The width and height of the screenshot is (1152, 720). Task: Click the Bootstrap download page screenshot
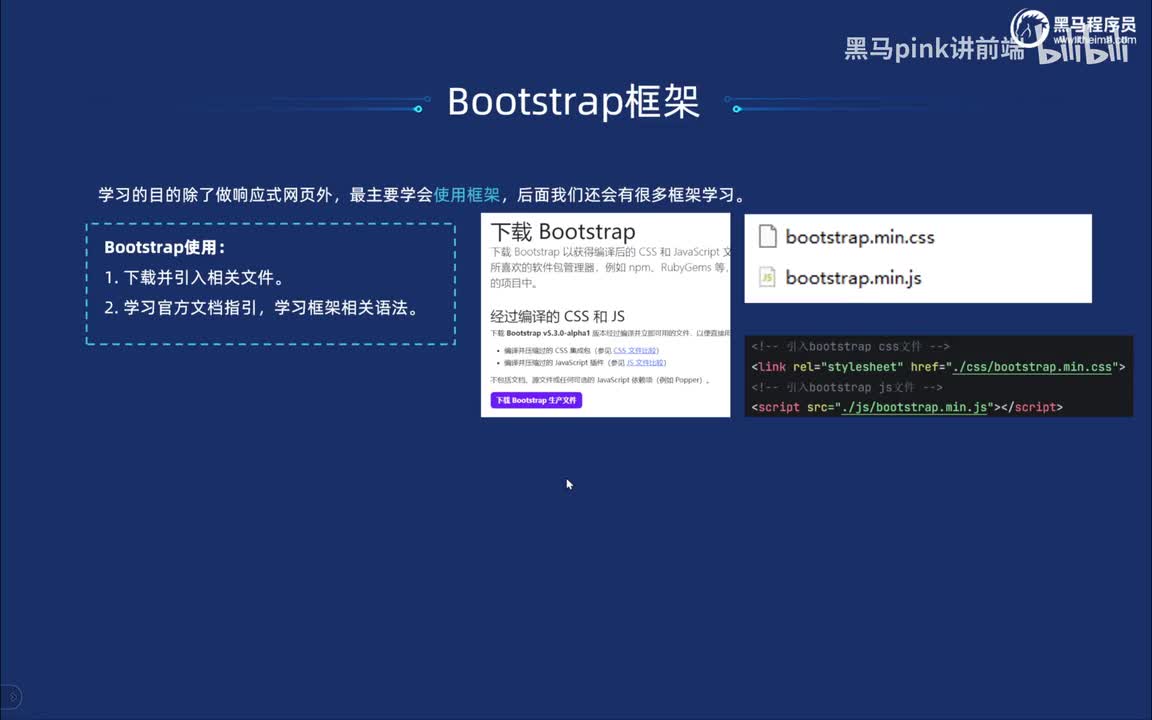point(605,315)
